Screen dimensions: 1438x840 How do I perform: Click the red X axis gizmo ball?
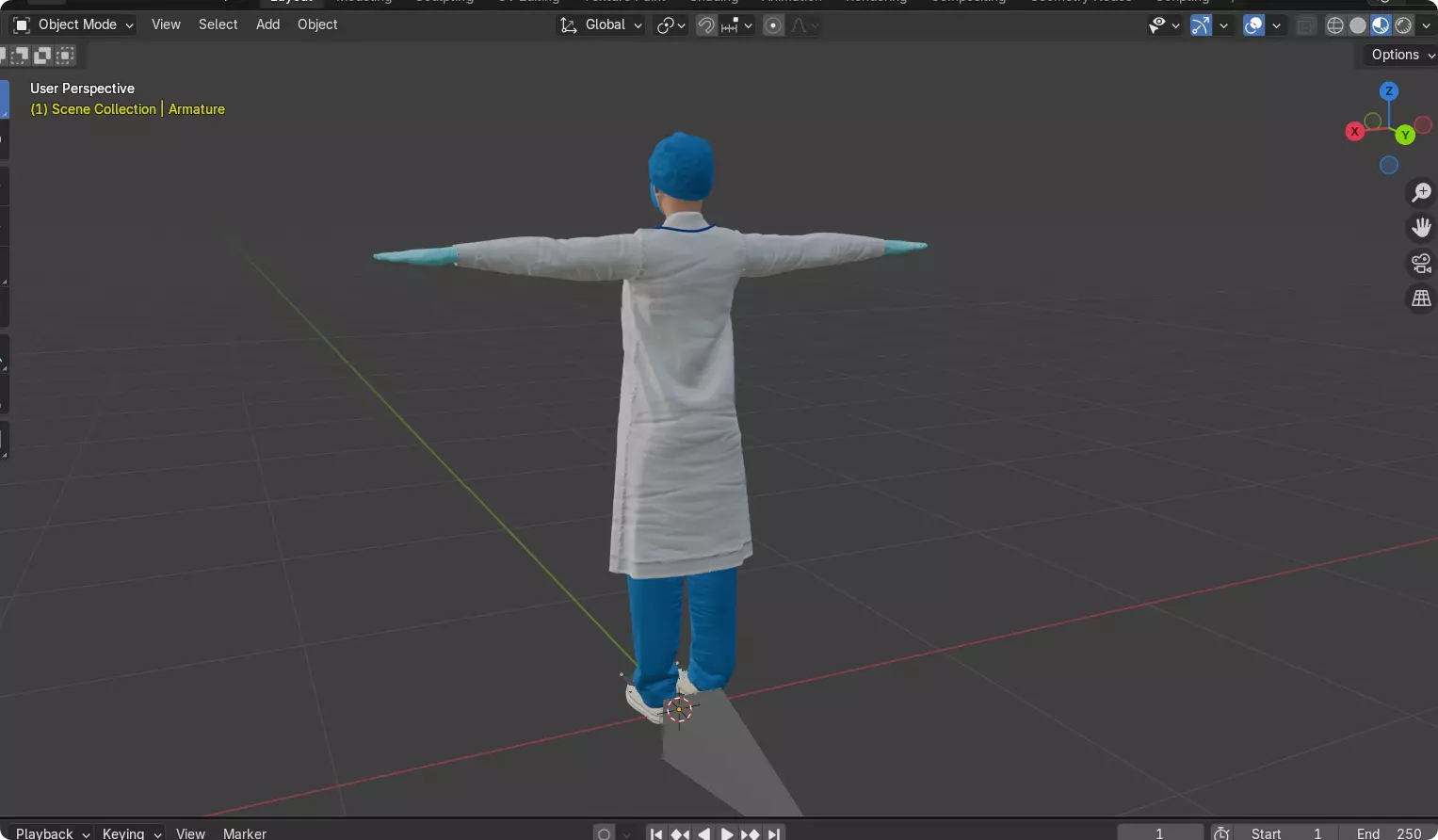click(1355, 131)
